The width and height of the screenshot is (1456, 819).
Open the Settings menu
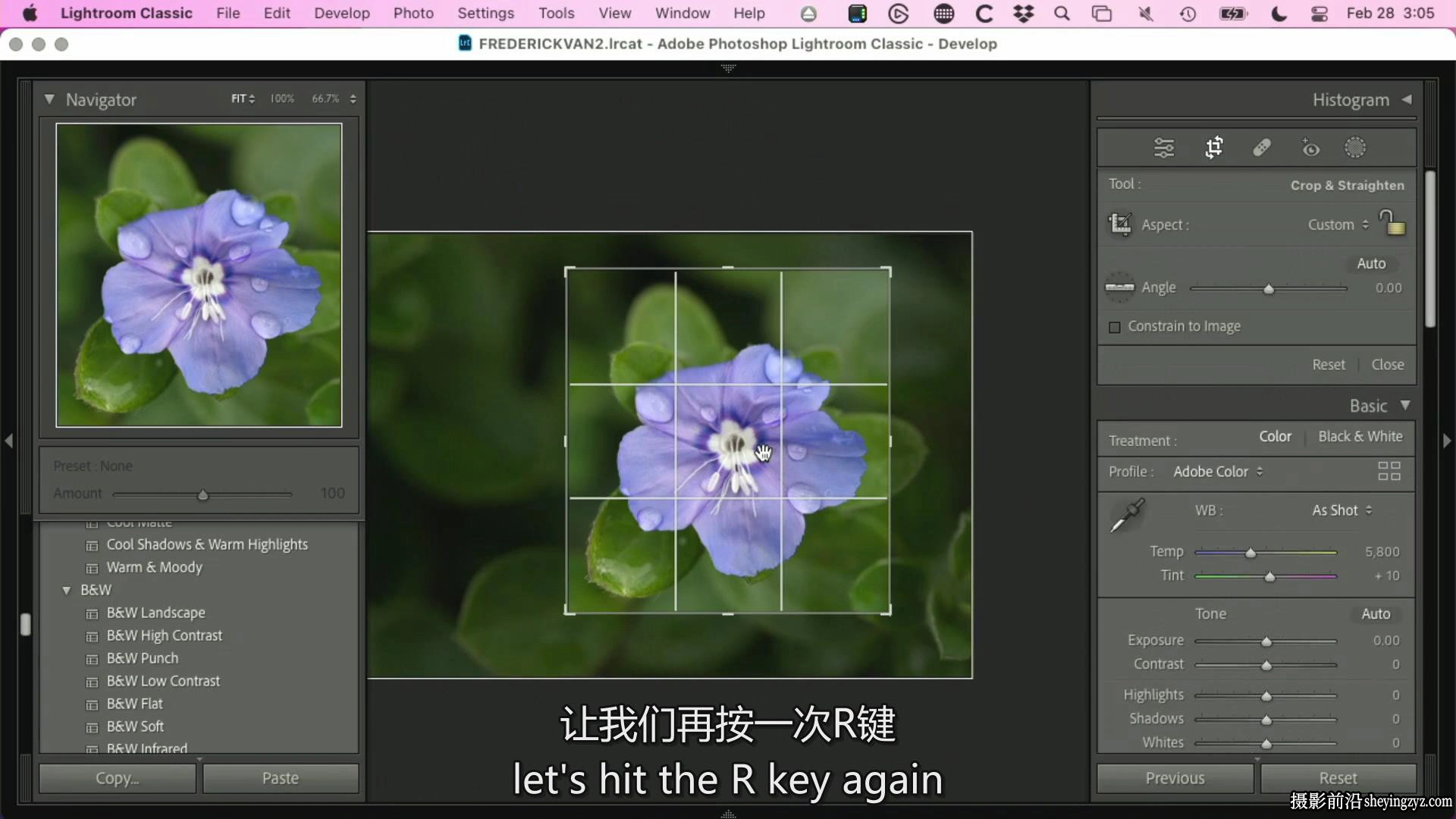click(x=485, y=13)
